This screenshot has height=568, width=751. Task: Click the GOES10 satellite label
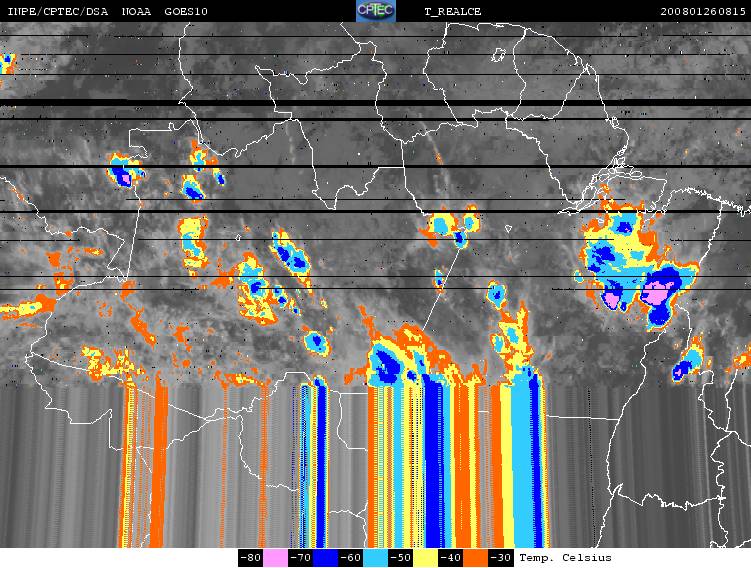click(x=186, y=11)
